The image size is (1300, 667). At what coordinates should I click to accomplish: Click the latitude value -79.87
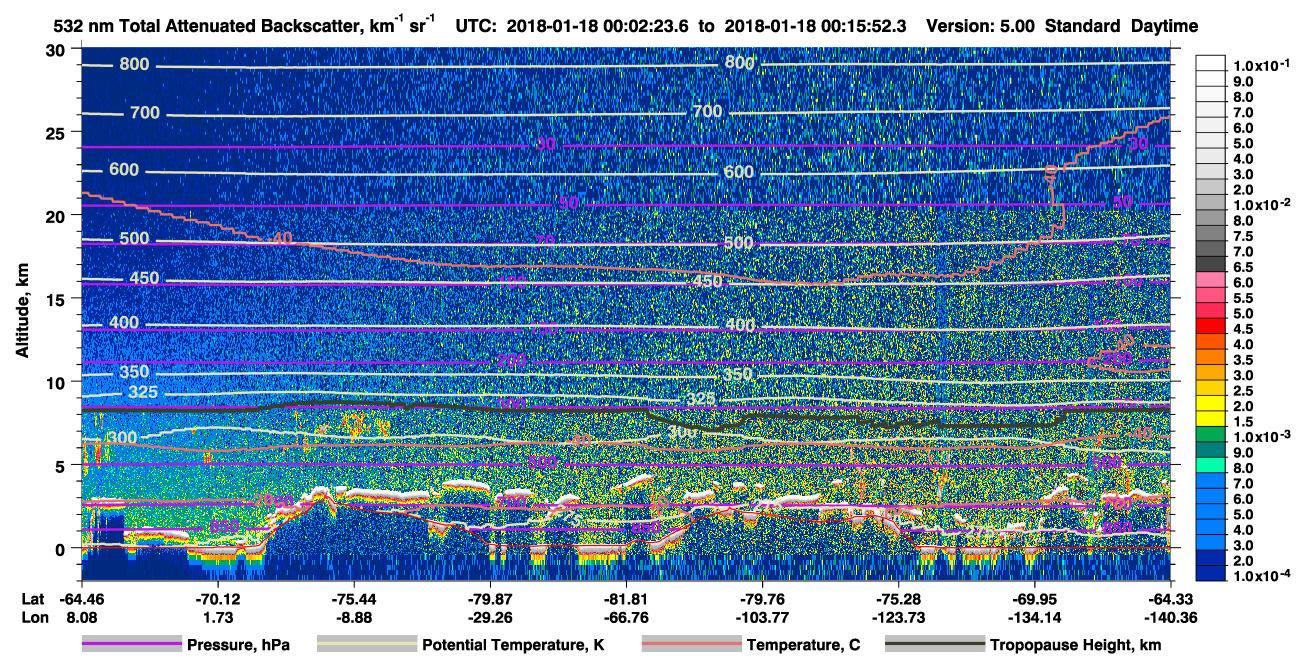pyautogui.click(x=490, y=599)
